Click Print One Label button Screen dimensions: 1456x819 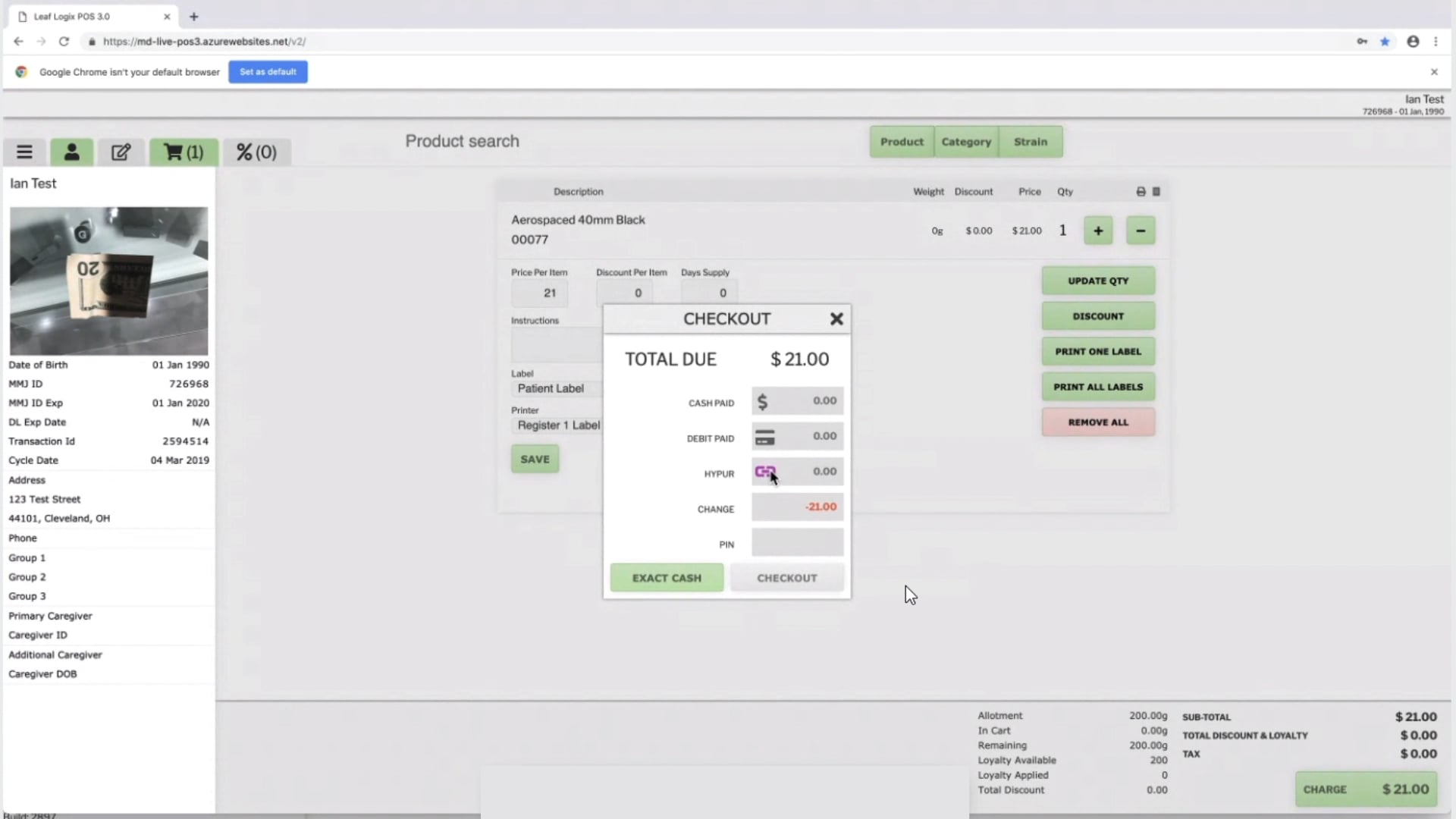[x=1098, y=352]
